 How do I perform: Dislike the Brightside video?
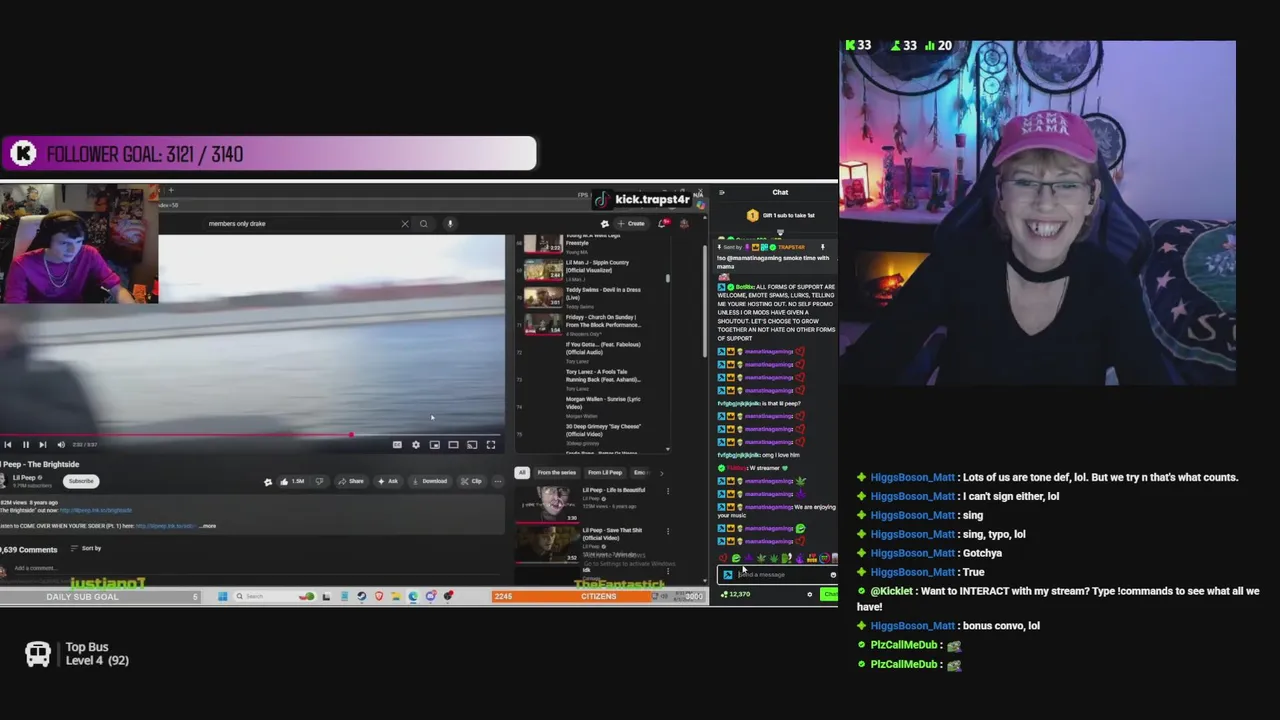(319, 481)
